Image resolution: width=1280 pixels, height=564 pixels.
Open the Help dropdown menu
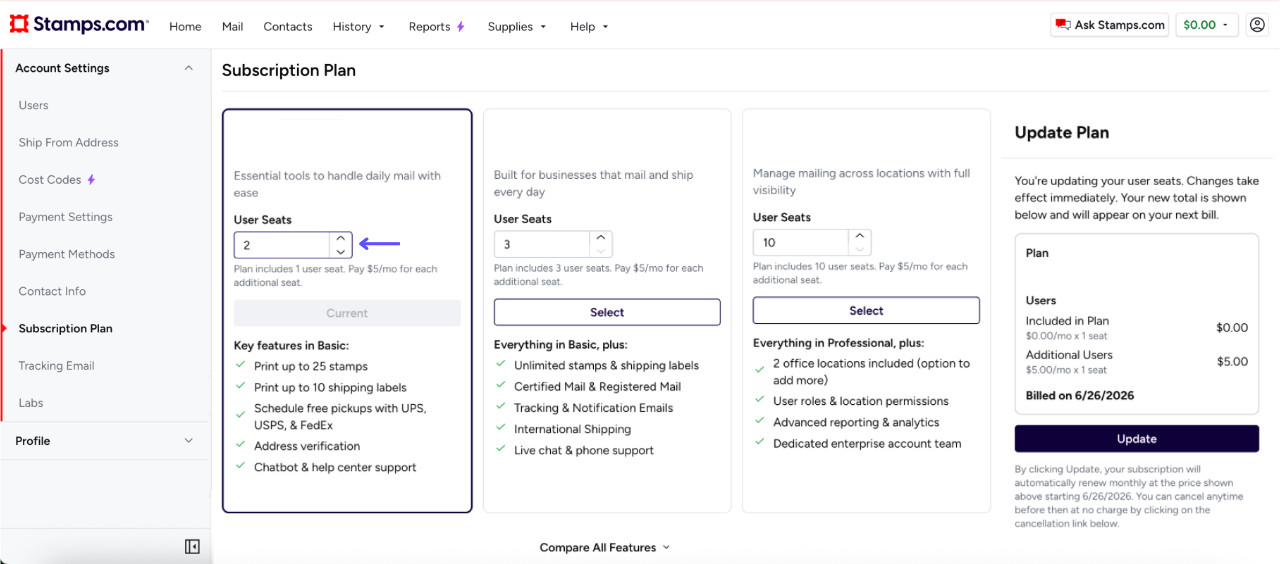[589, 27]
